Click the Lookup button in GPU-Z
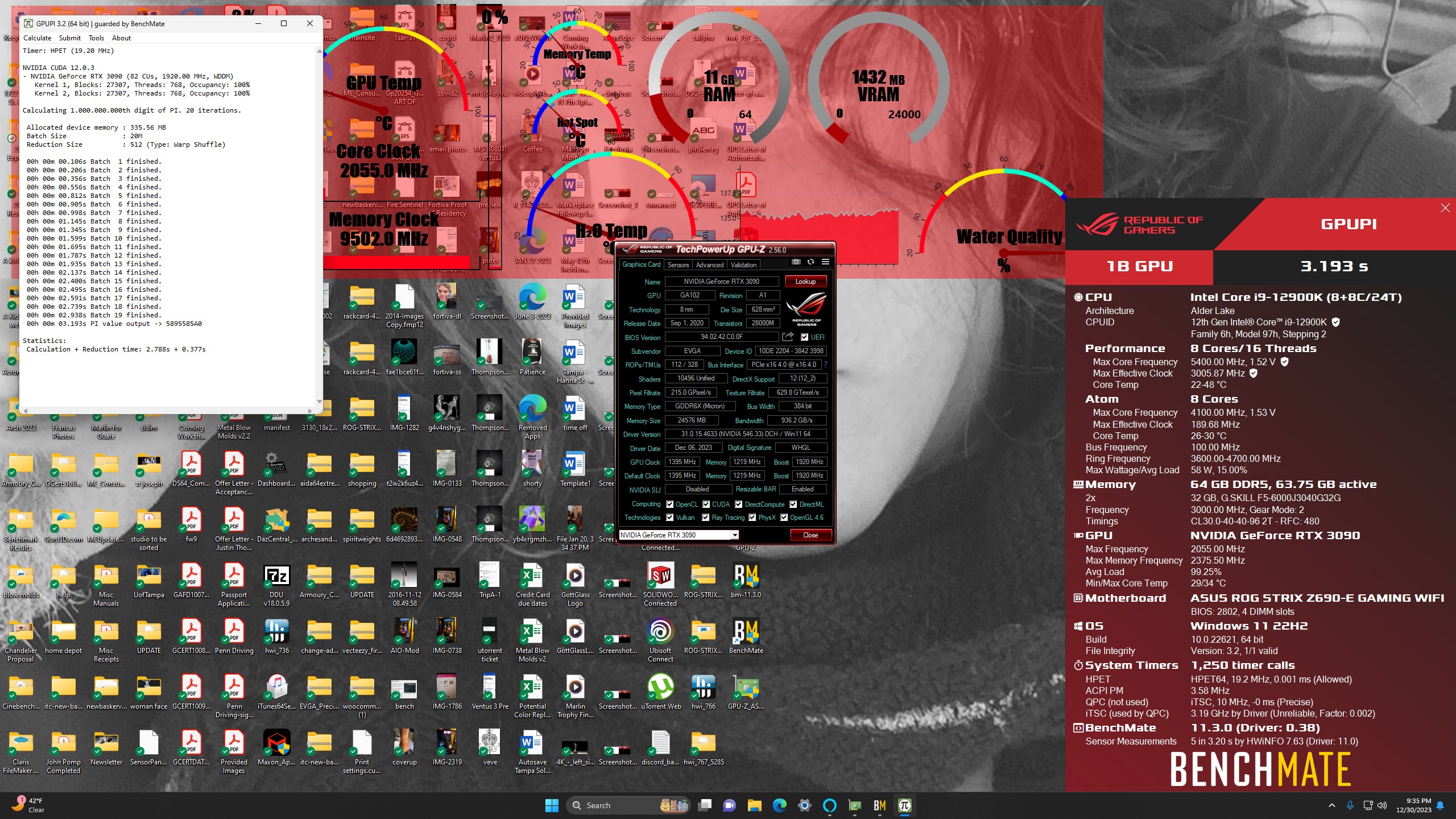 click(x=805, y=282)
